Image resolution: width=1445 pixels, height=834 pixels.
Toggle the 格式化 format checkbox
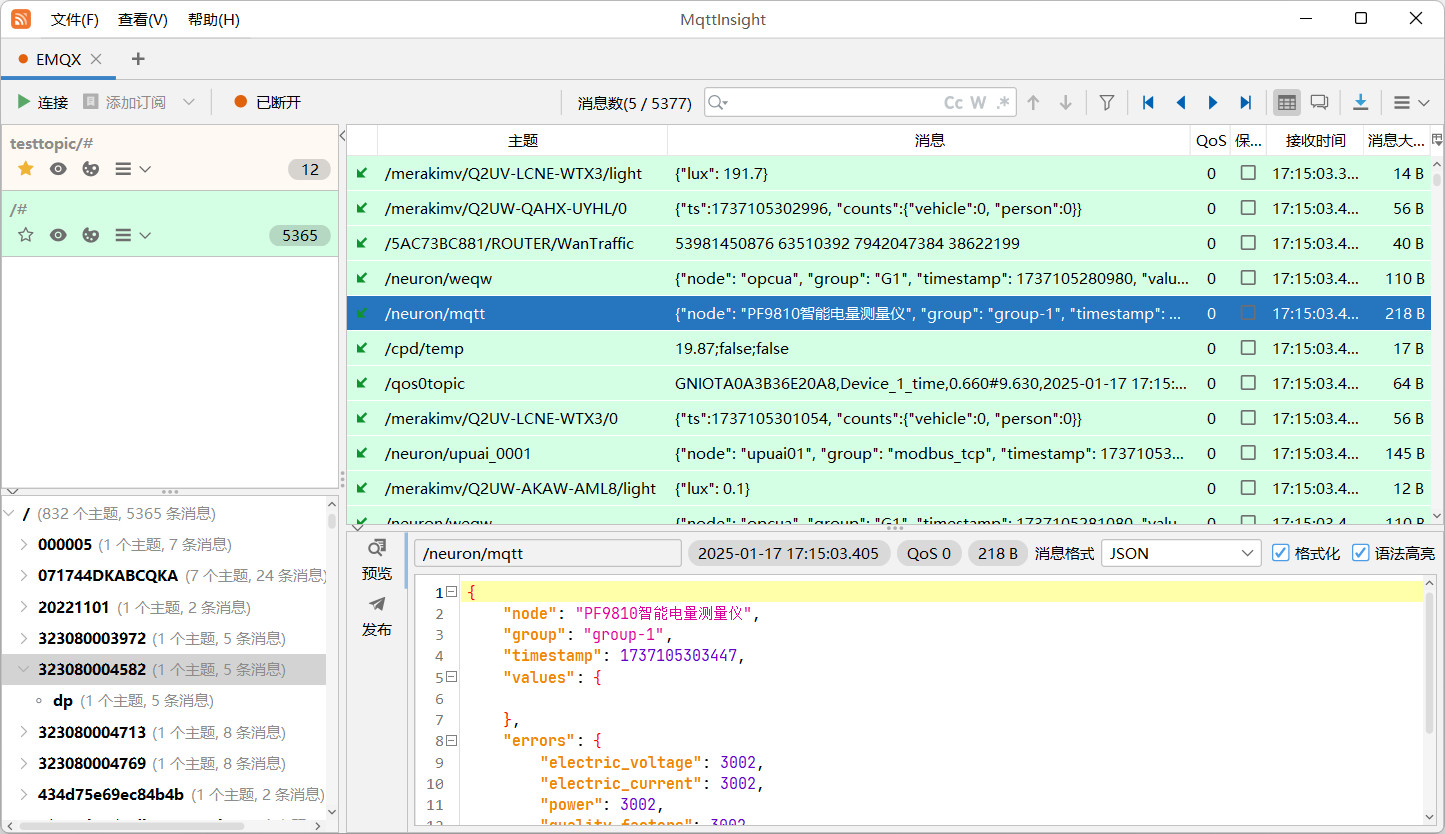(1280, 553)
